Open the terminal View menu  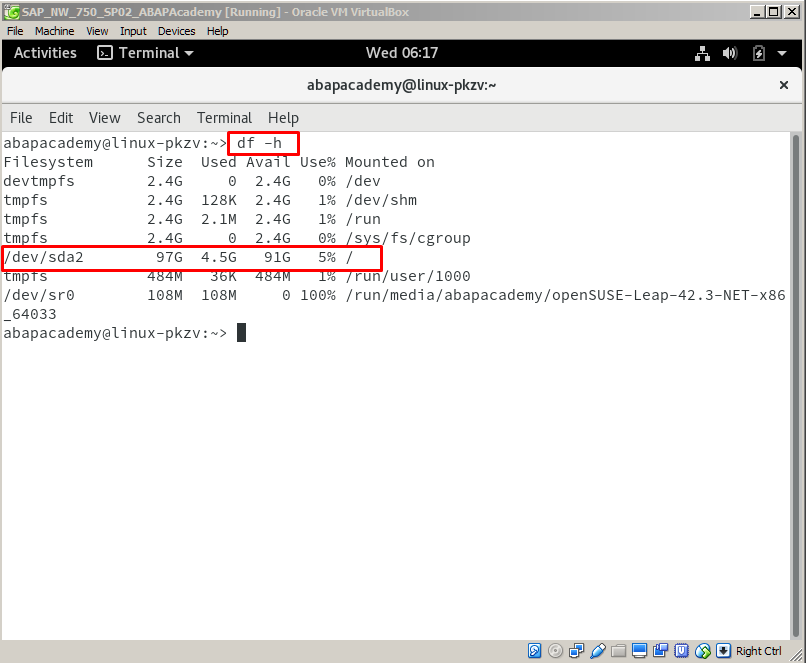104,118
